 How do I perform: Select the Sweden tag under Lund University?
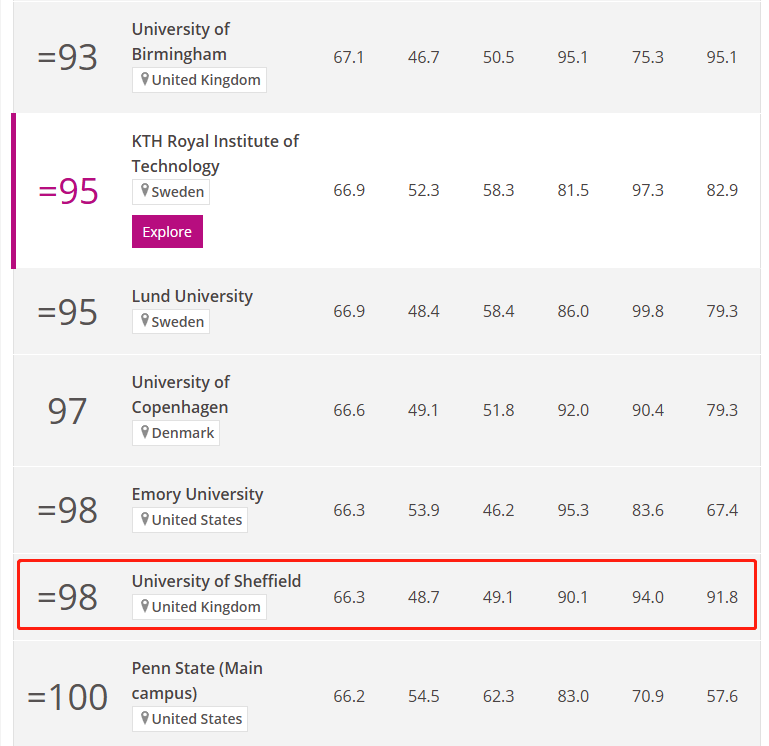point(171,322)
